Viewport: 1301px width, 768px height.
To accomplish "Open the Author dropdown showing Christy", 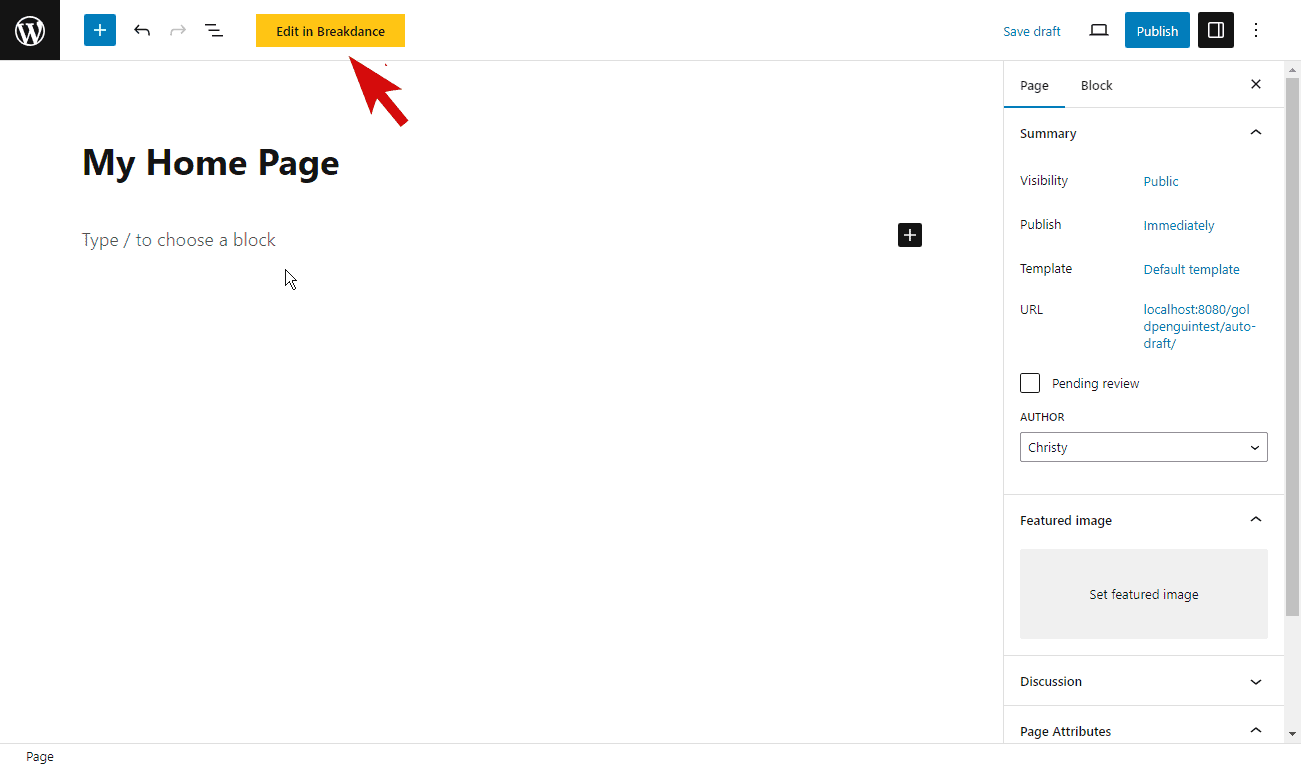I will [1143, 447].
